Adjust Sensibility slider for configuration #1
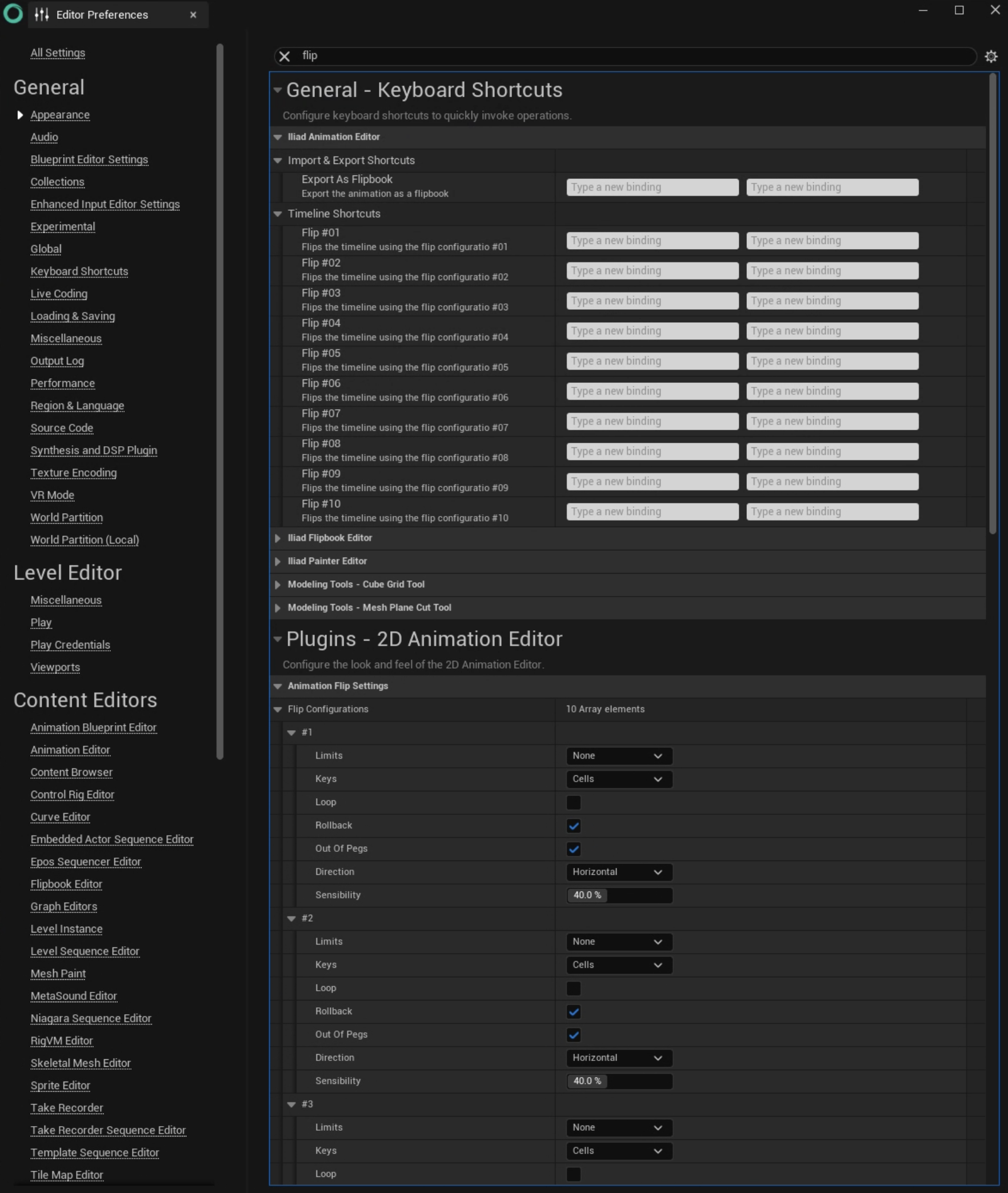This screenshot has height=1193, width=1008. tap(618, 895)
